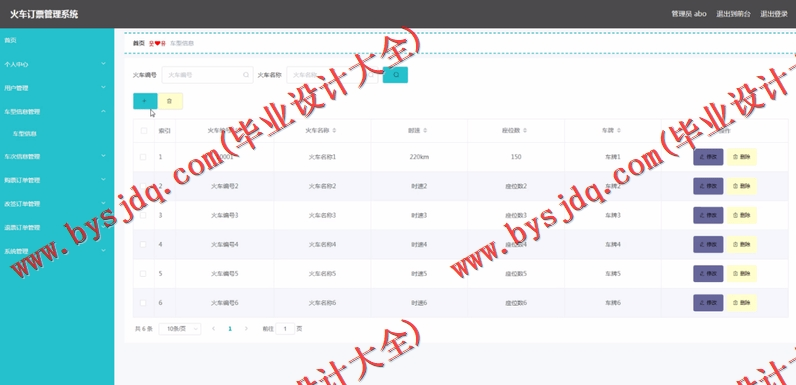Click 删除 delete button for 火车编号5 row
This screenshot has height=385, width=796.
coord(742,274)
